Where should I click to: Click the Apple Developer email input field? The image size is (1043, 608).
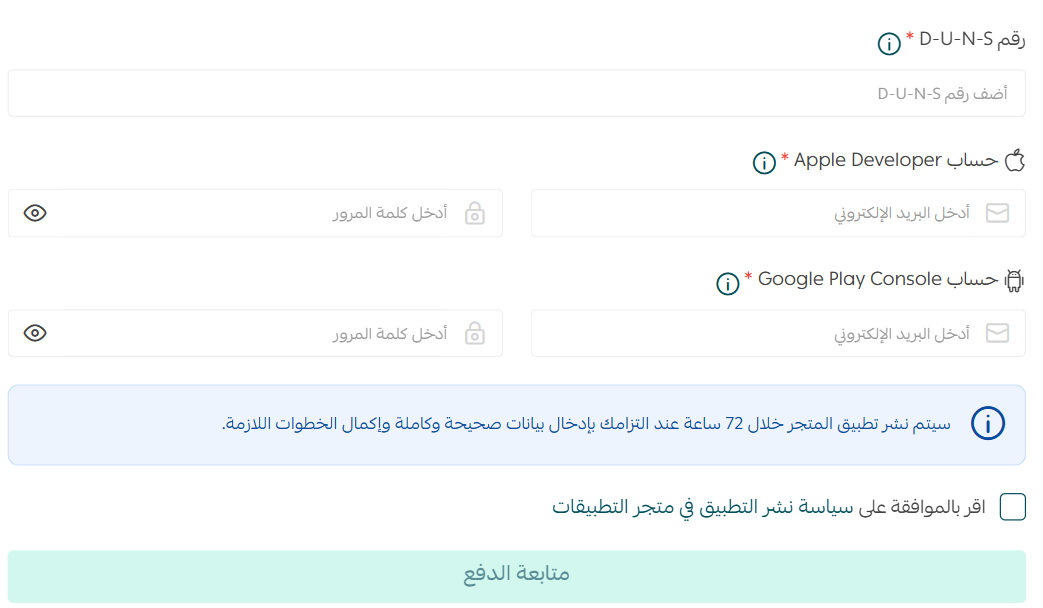[x=760, y=213]
